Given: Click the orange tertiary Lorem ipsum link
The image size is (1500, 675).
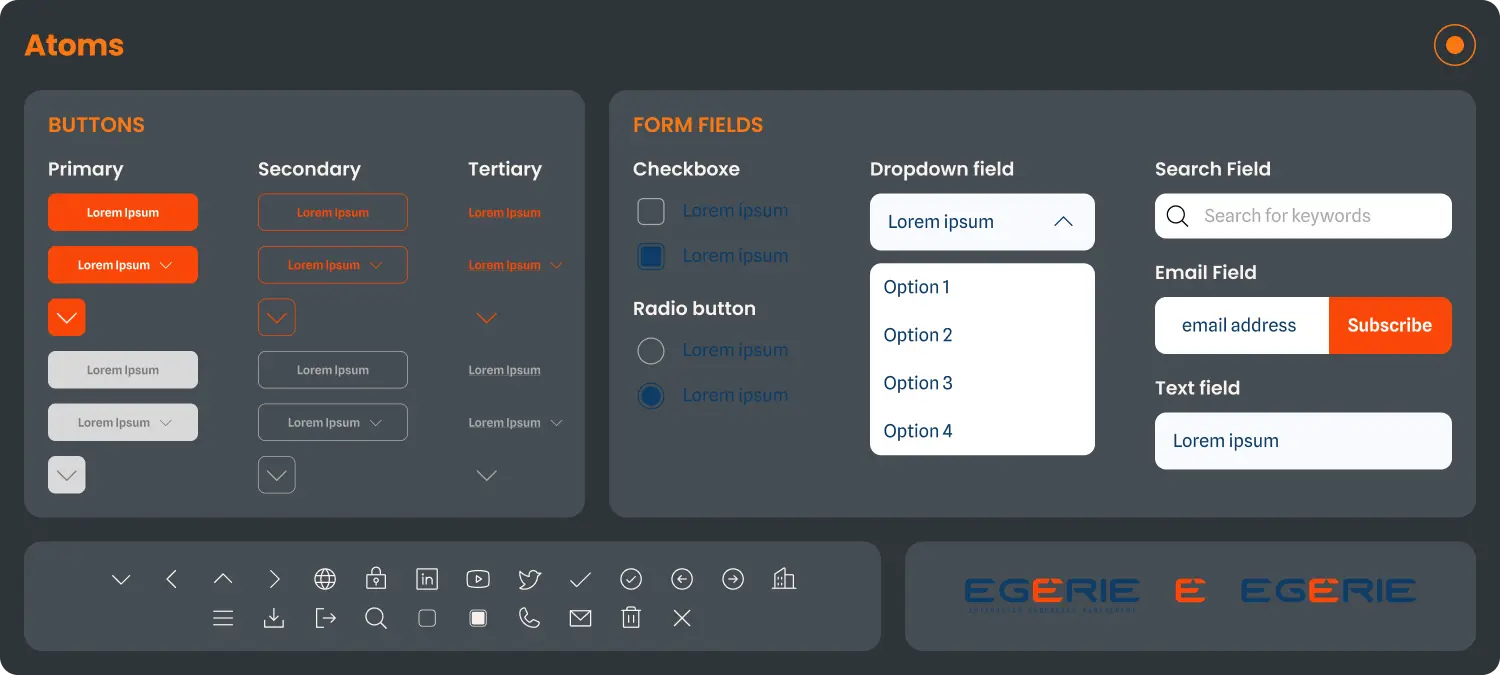Looking at the screenshot, I should 504,213.
